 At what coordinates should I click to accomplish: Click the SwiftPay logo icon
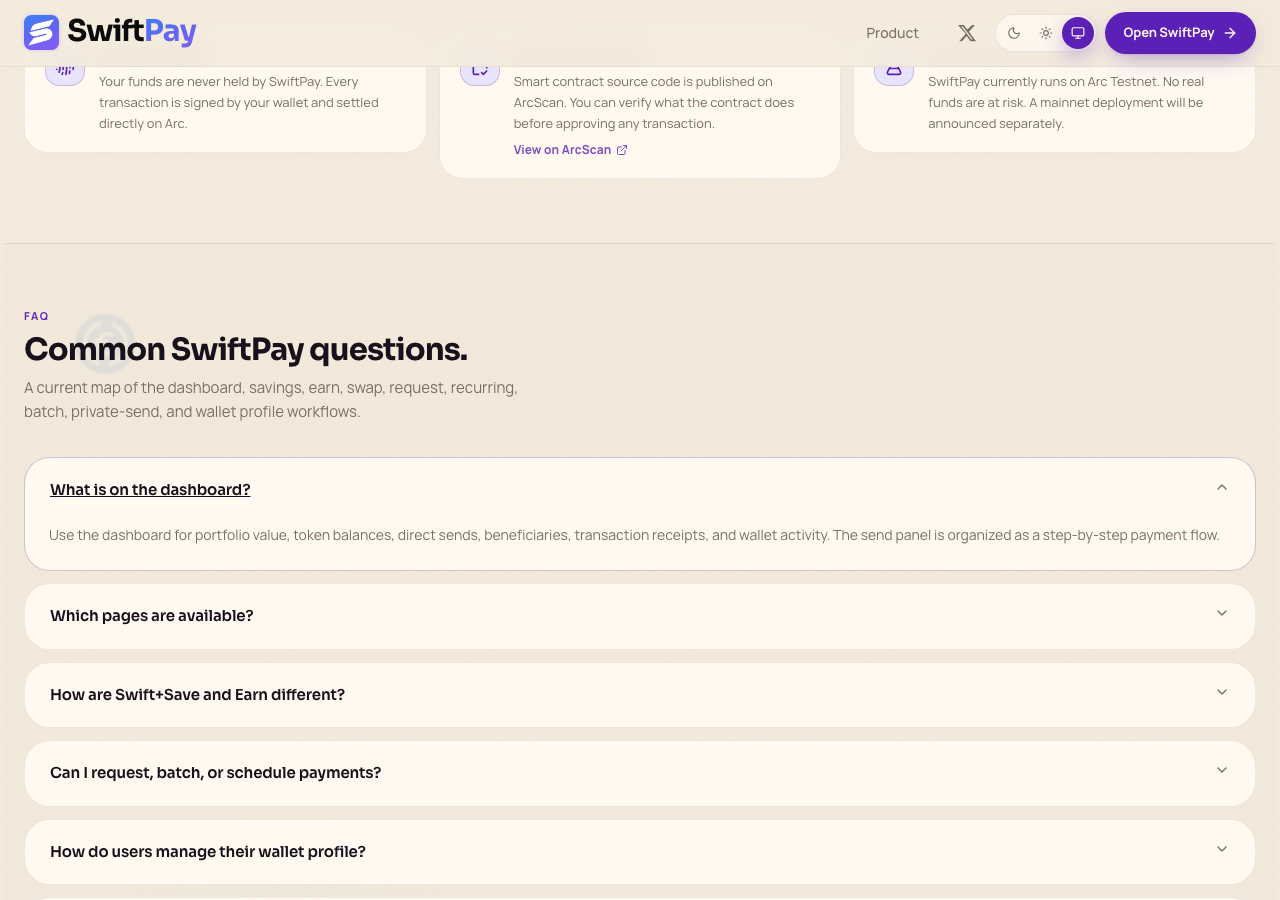(x=42, y=32)
